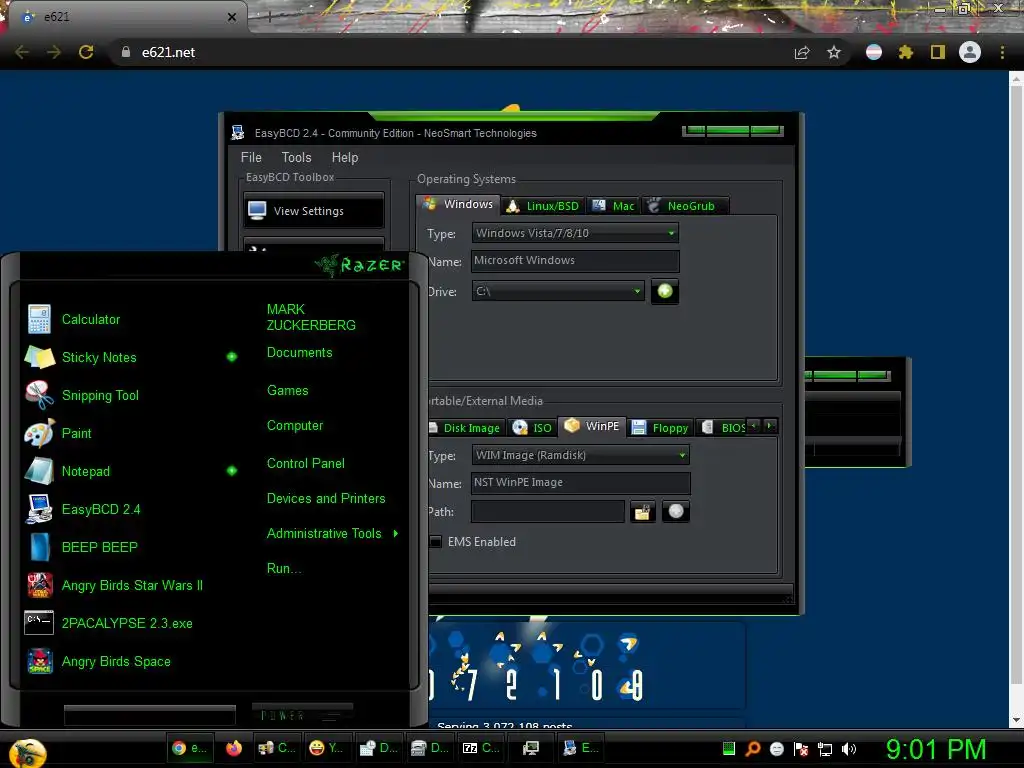Open the Snipping Tool shortcut
The image size is (1024, 768).
pos(100,395)
